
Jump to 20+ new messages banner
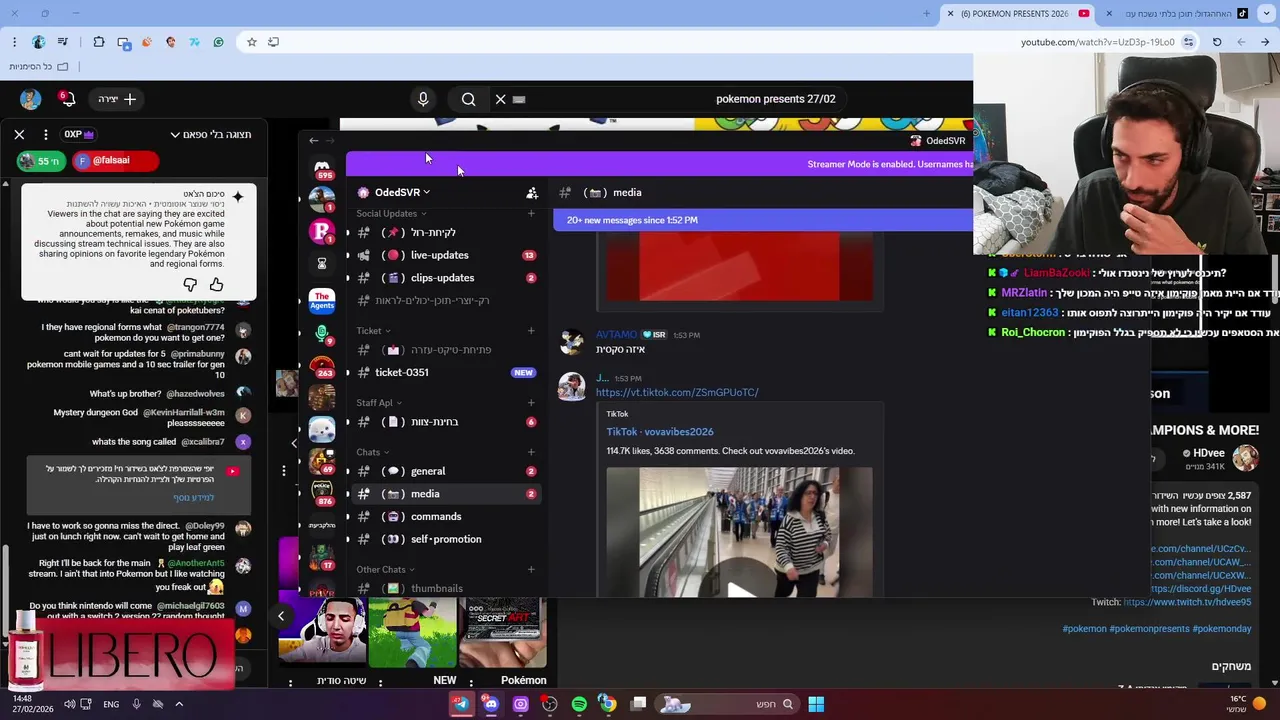[x=763, y=220]
